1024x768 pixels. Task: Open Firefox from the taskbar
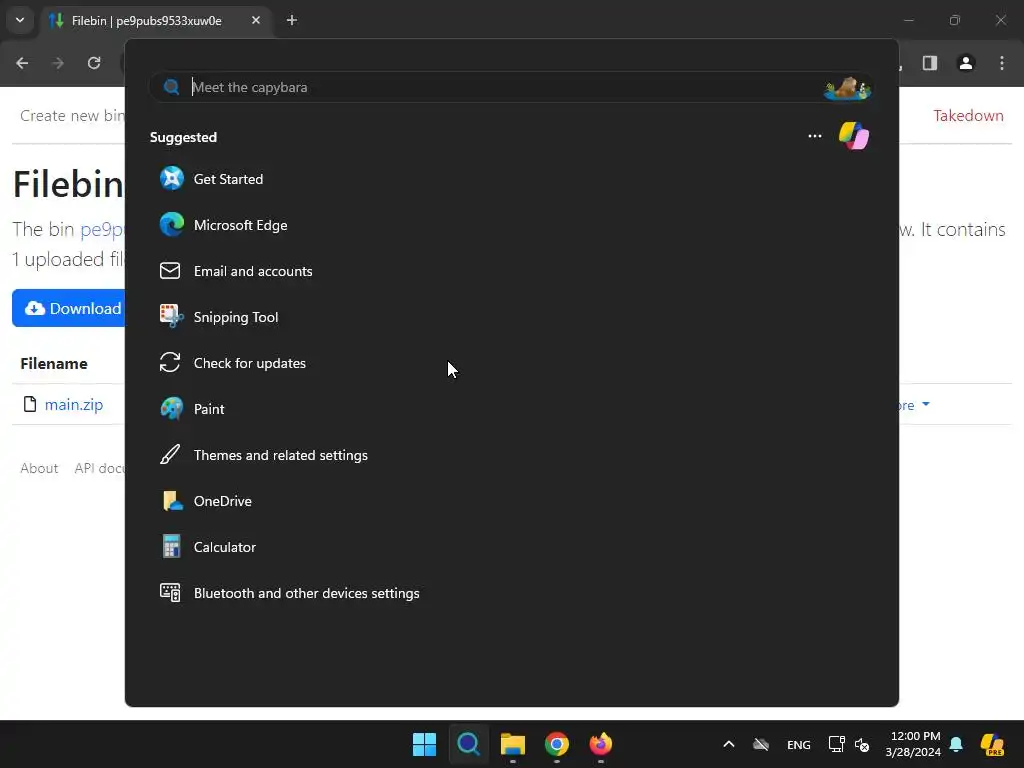[601, 744]
